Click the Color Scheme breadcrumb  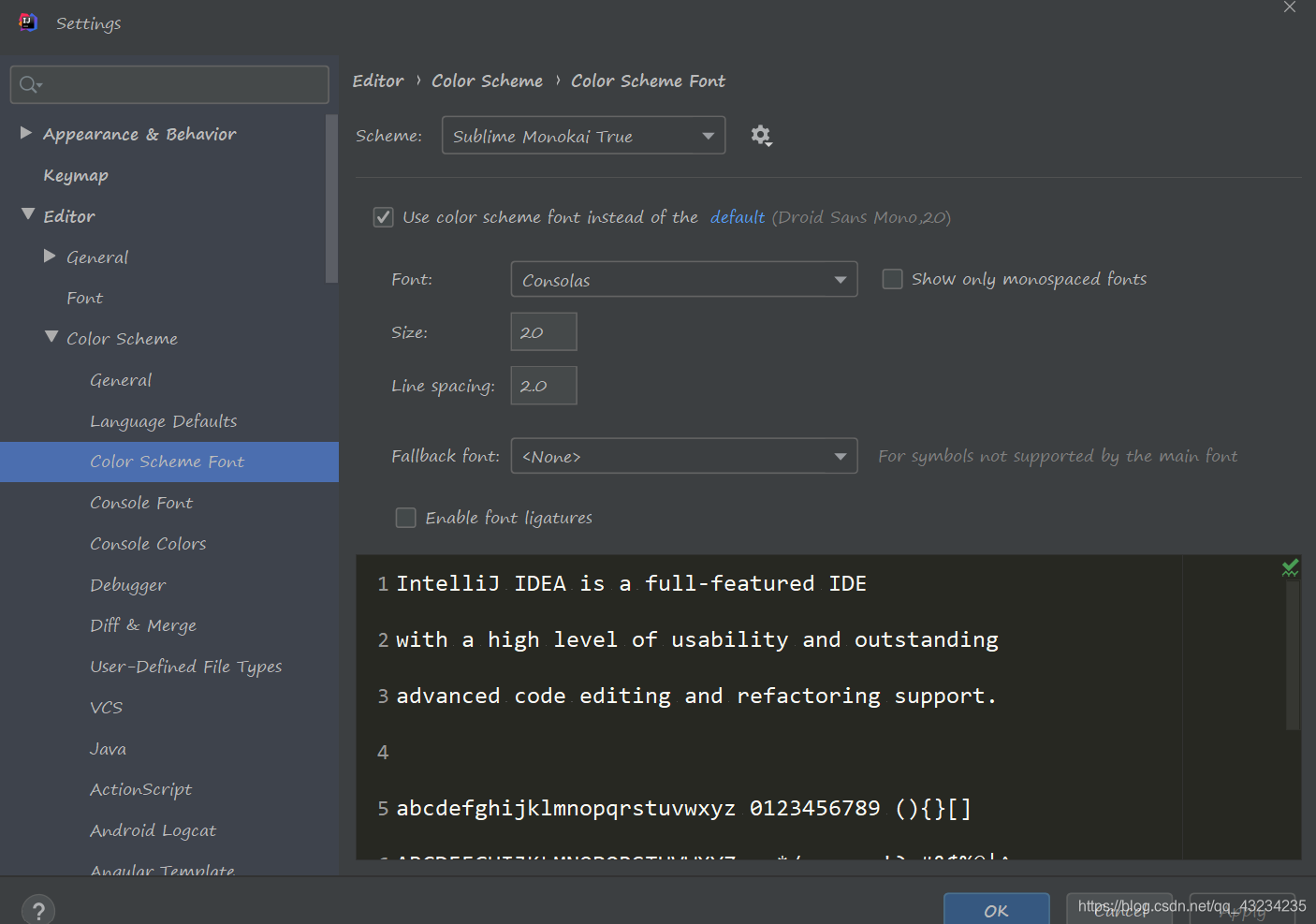pos(487,81)
